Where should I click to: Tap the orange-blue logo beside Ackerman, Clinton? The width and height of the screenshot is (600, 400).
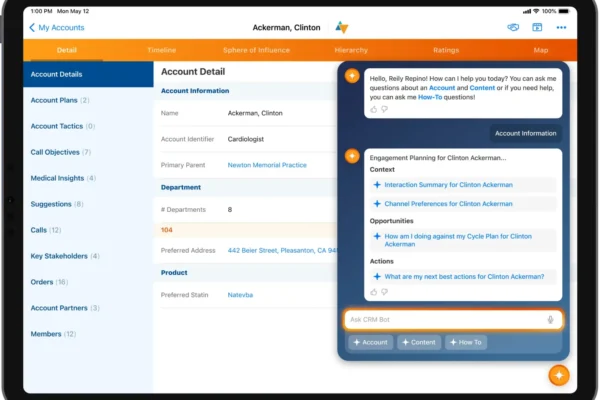coord(342,28)
